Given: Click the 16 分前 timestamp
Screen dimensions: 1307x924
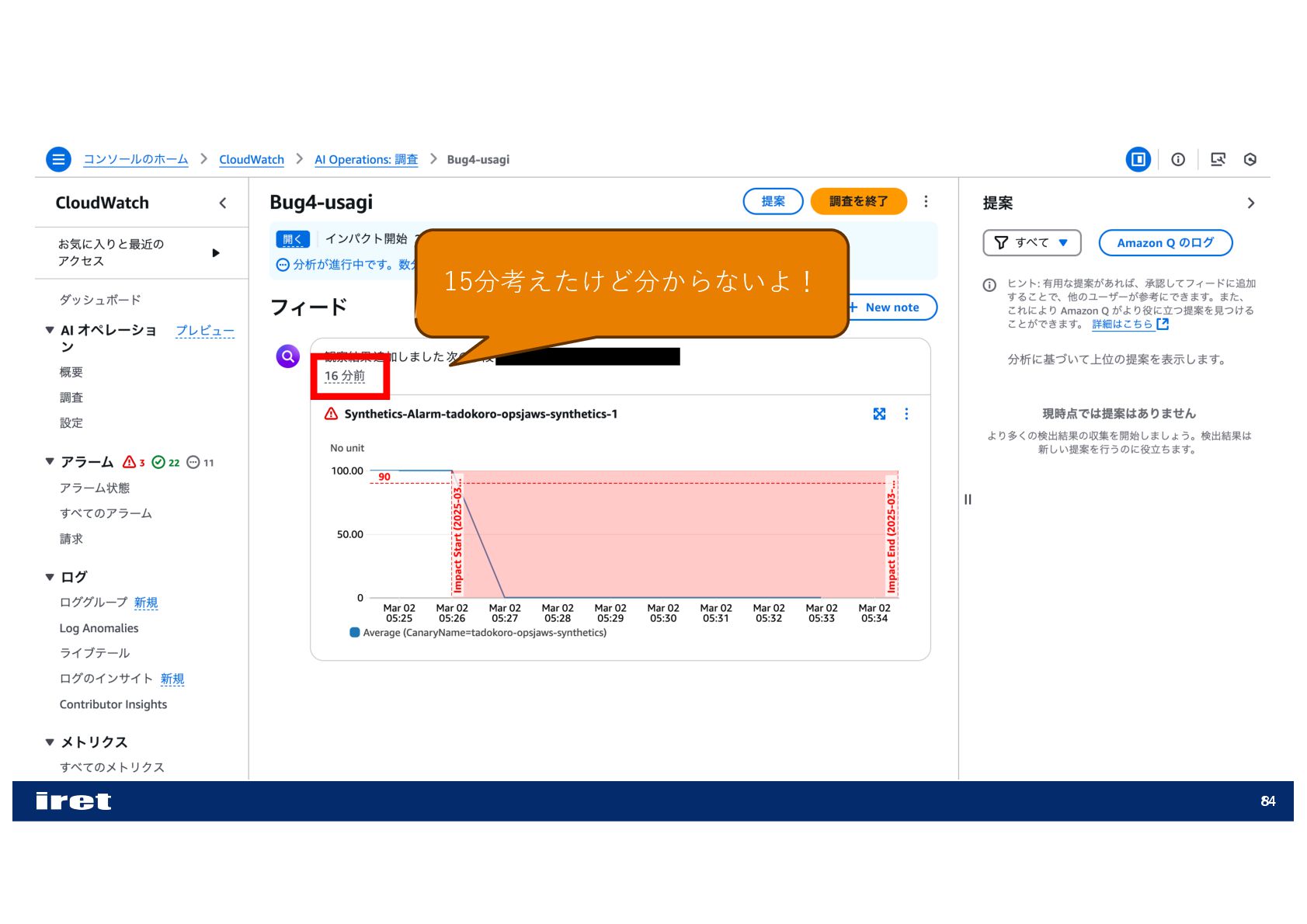Looking at the screenshot, I should click(345, 376).
